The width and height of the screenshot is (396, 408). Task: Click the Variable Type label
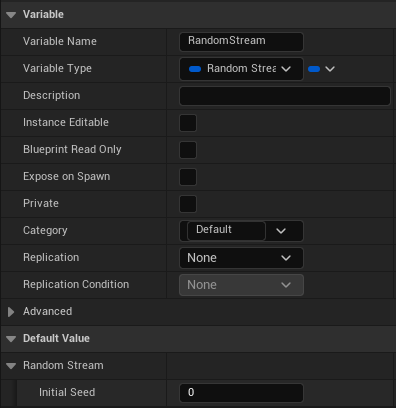click(57, 68)
